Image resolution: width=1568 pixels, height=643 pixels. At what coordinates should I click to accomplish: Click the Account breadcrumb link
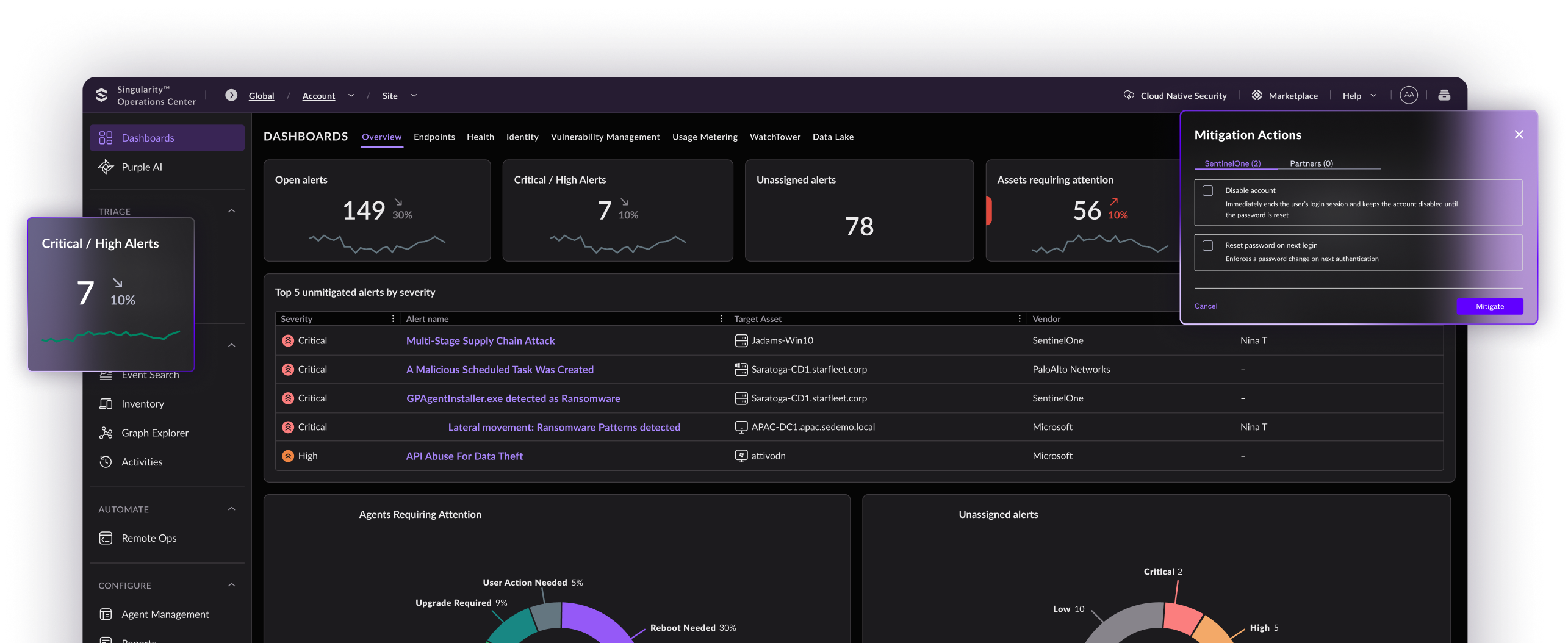coord(318,96)
